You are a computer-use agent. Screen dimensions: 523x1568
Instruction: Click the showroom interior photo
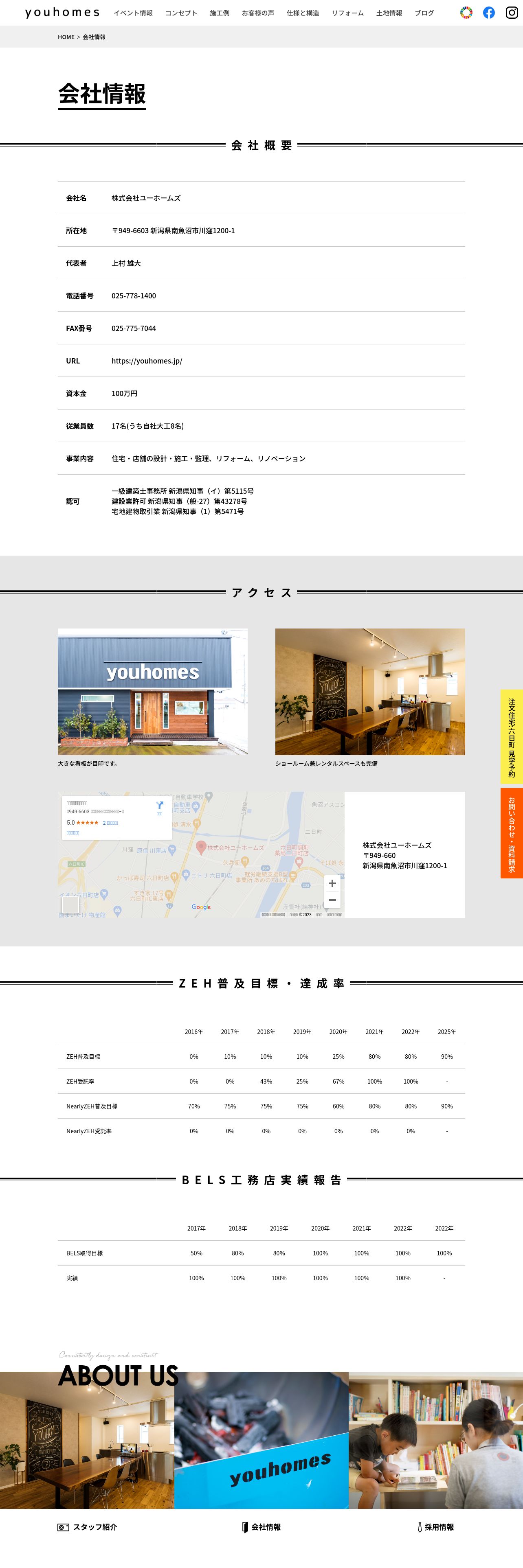pos(370,692)
